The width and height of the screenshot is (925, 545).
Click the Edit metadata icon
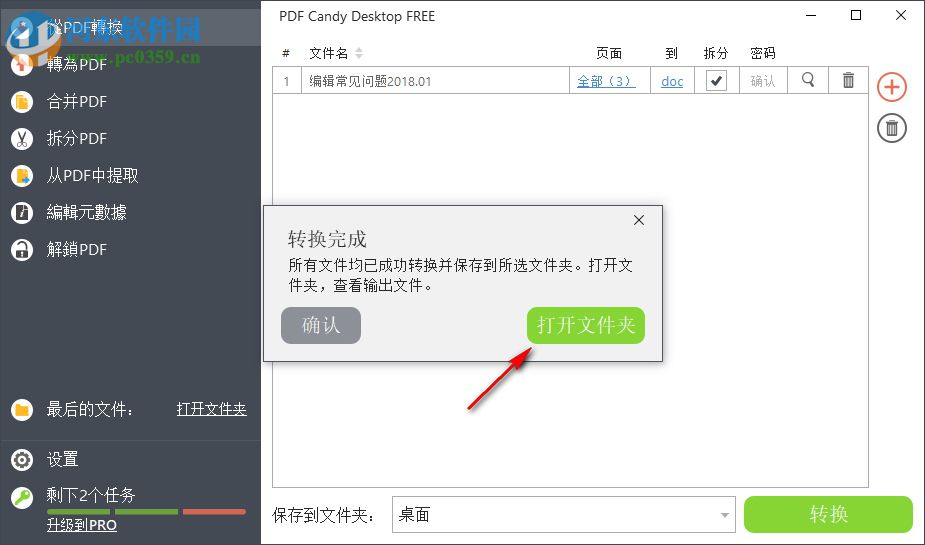click(22, 212)
